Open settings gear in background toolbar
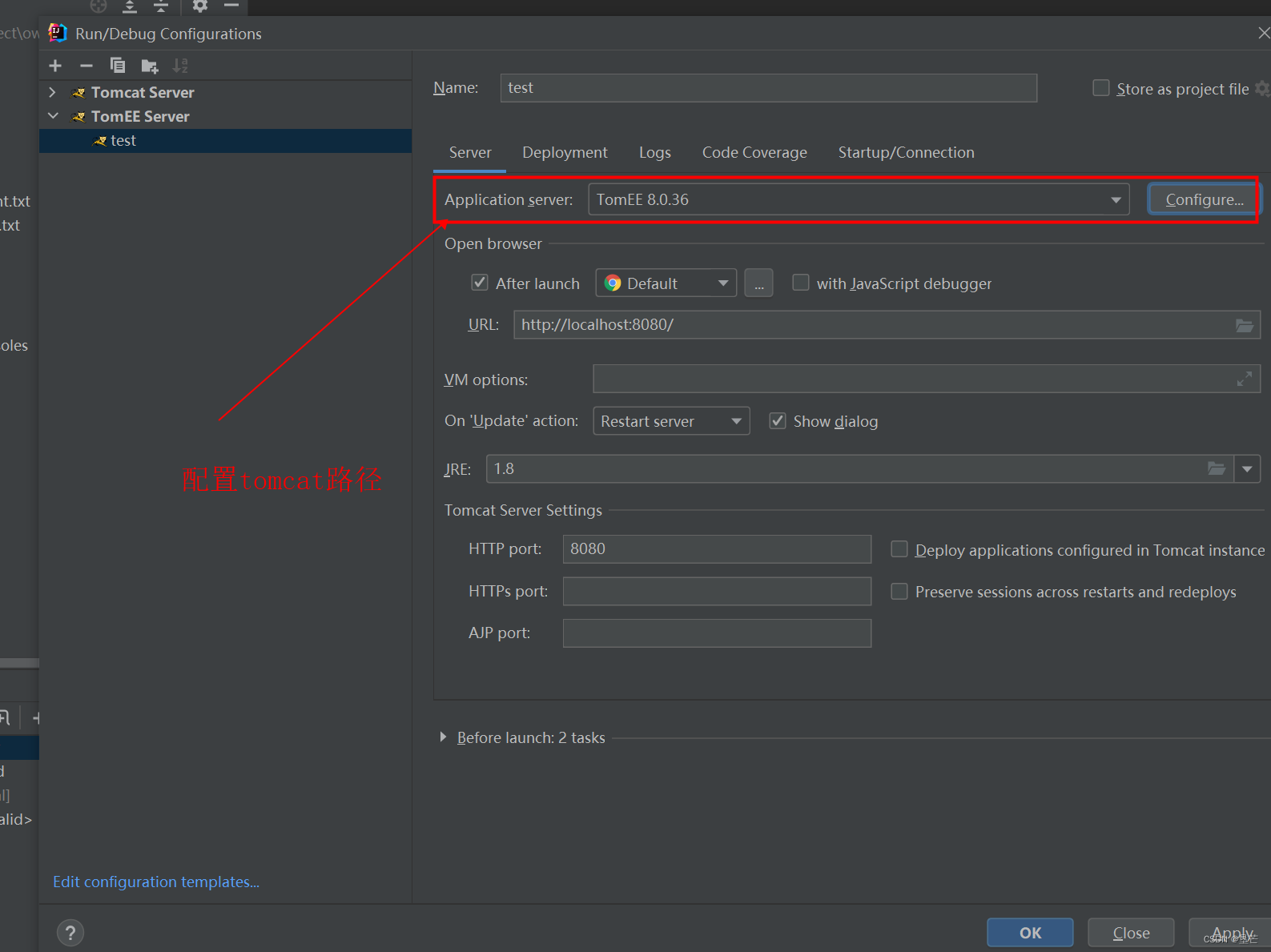The height and width of the screenshot is (952, 1271). point(200,6)
